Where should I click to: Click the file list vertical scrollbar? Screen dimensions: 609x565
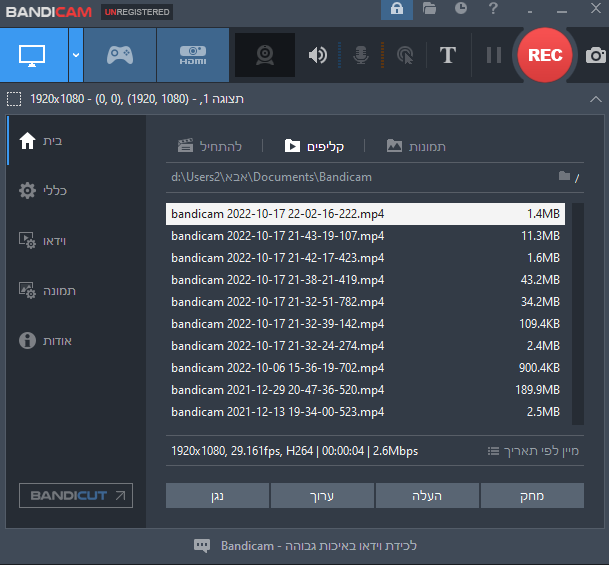[578, 314]
